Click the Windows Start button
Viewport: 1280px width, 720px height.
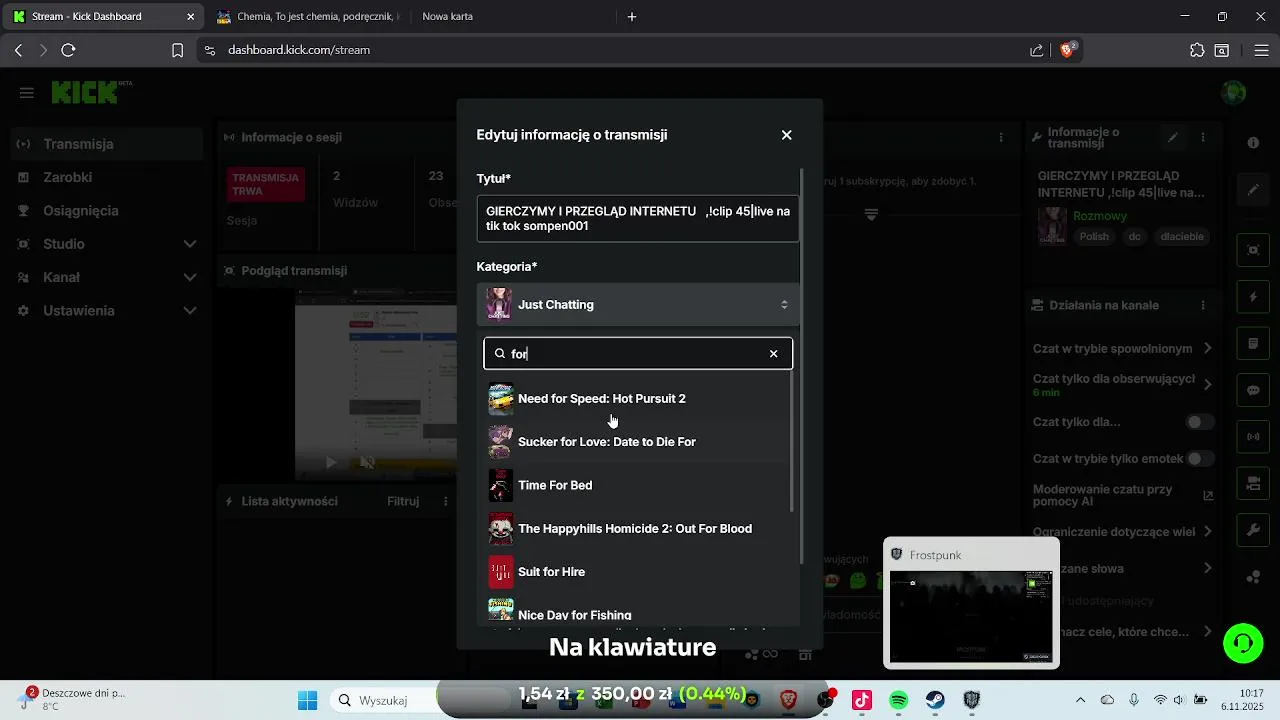(x=307, y=700)
